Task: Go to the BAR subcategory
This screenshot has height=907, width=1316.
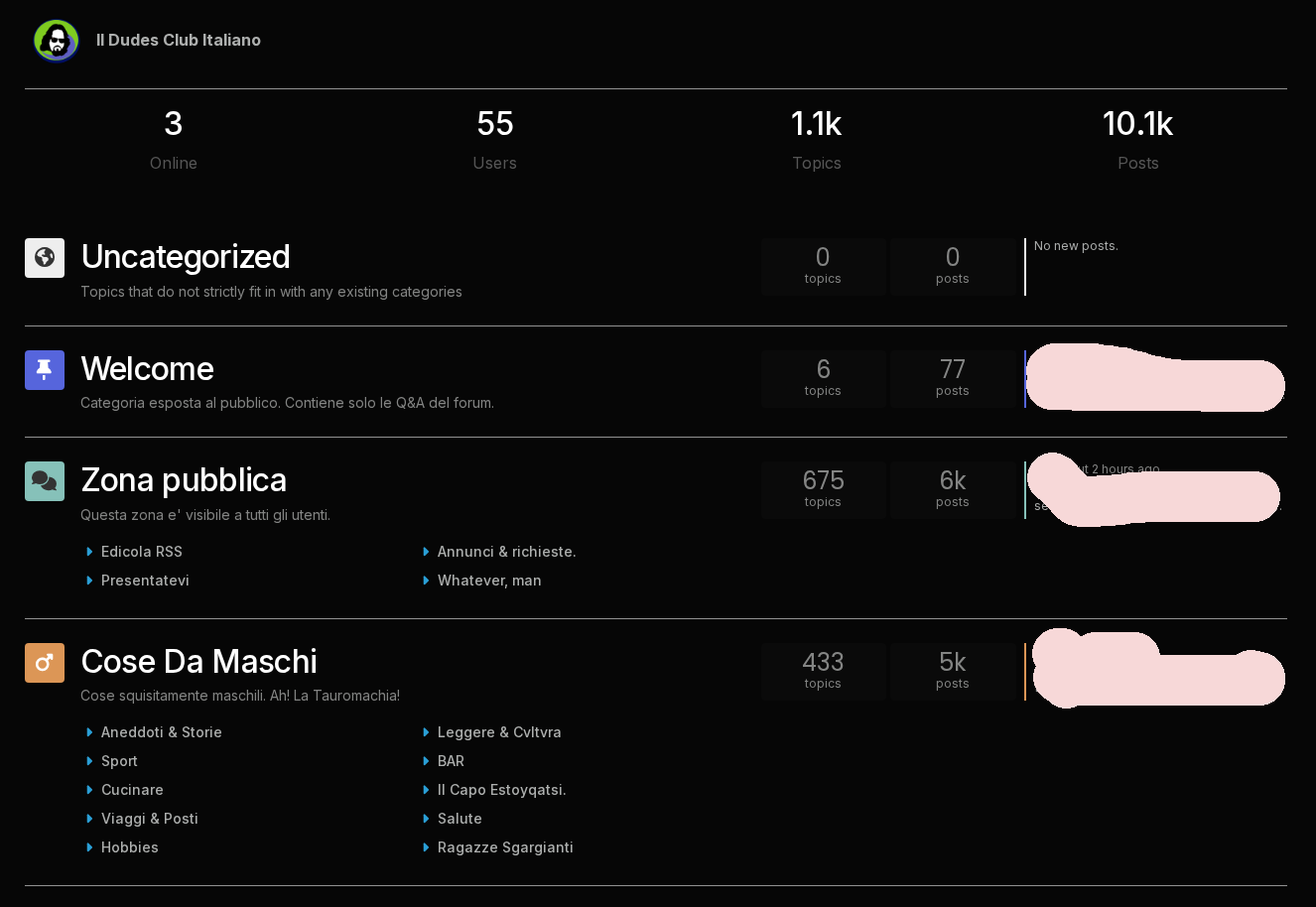Action: pyautogui.click(x=451, y=761)
